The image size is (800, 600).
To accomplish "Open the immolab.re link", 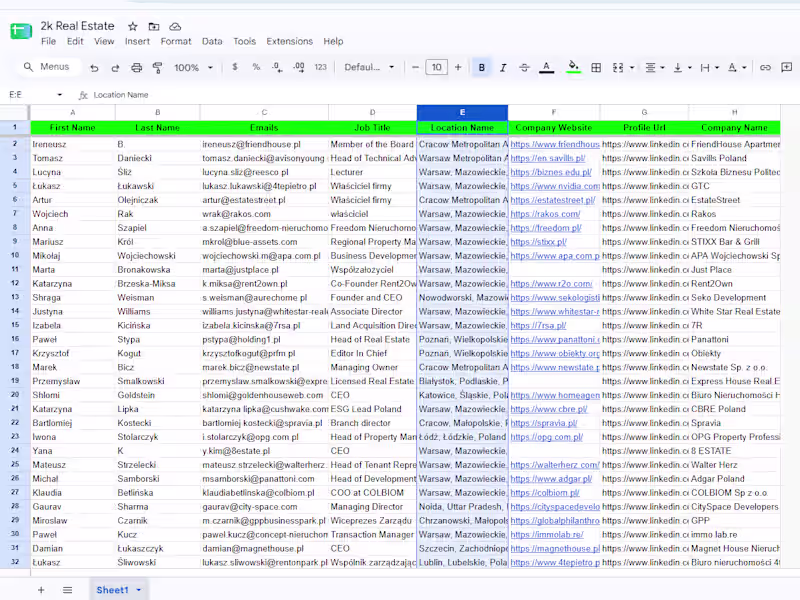I will (546, 535).
